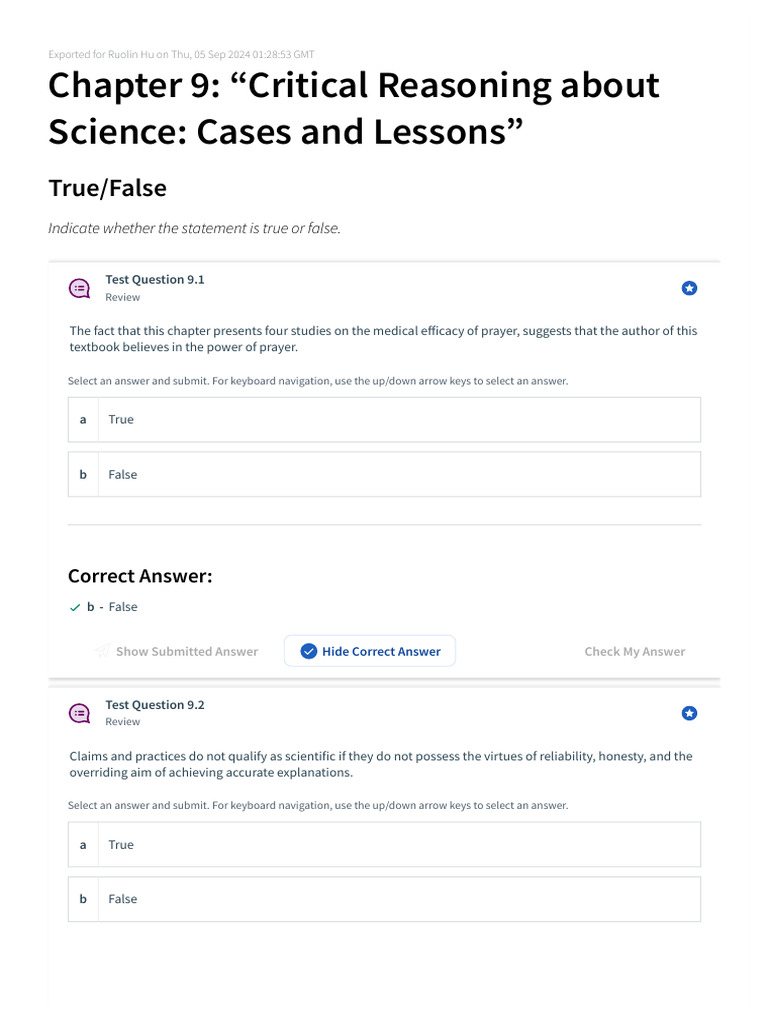Choose False for Question 9.2
The width and height of the screenshot is (768, 1024).
pyautogui.click(x=384, y=899)
